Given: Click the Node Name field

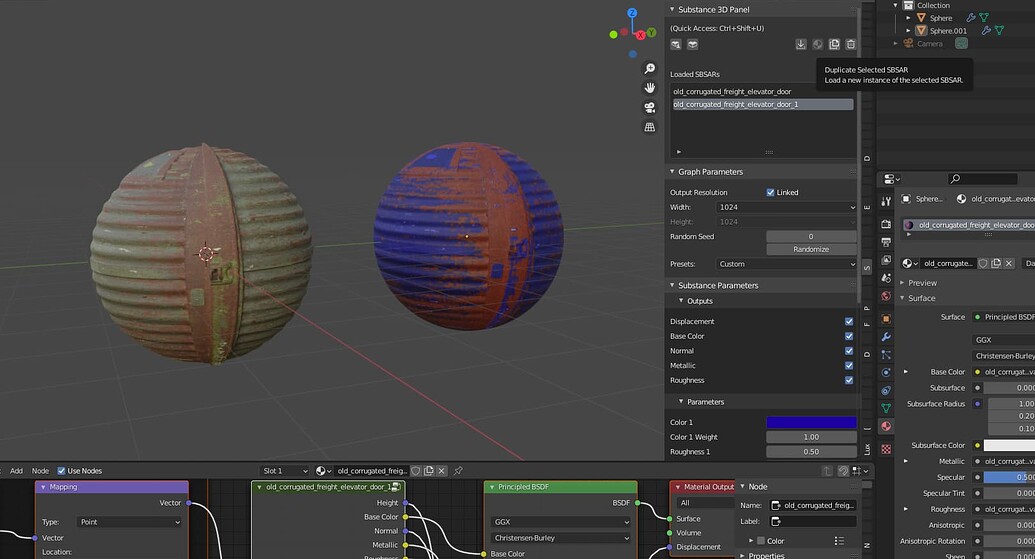Looking at the screenshot, I should (x=813, y=506).
